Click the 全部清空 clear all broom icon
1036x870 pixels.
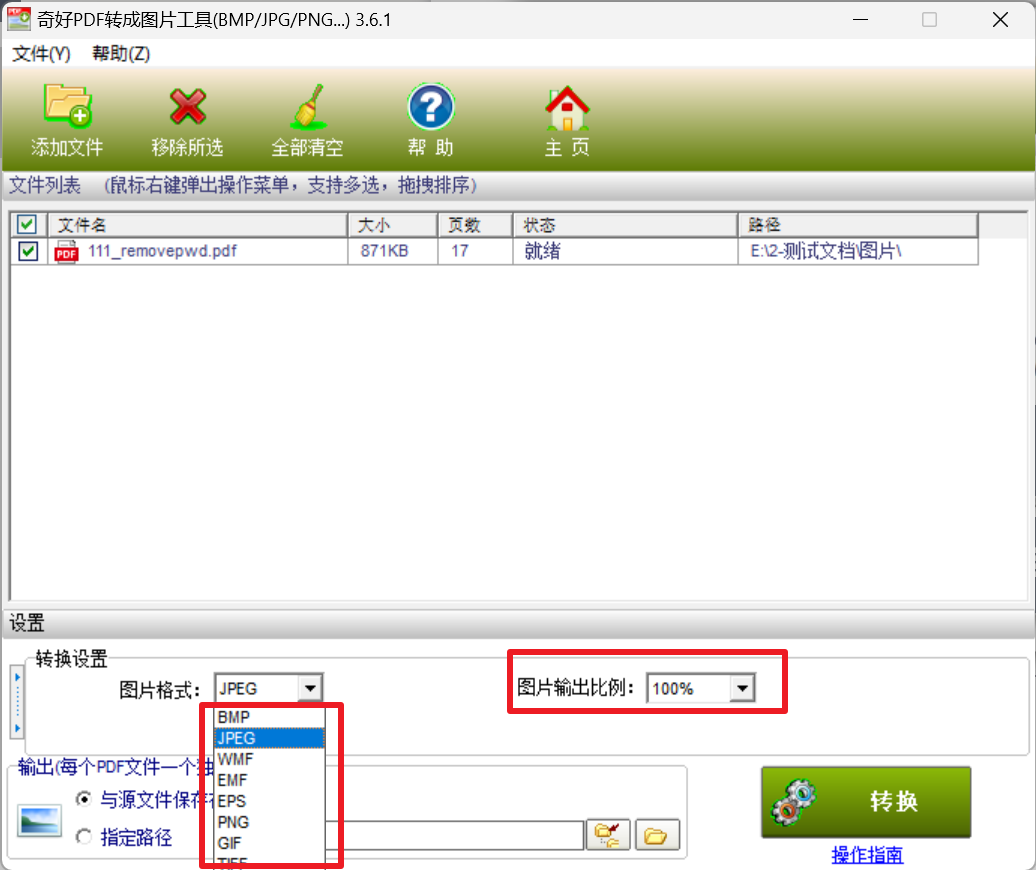point(308,106)
